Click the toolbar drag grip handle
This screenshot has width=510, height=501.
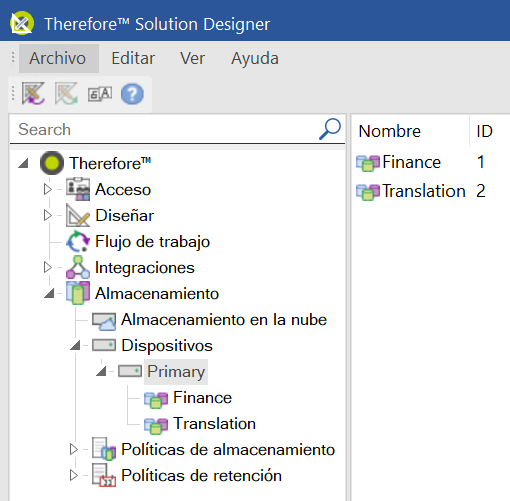tap(13, 93)
